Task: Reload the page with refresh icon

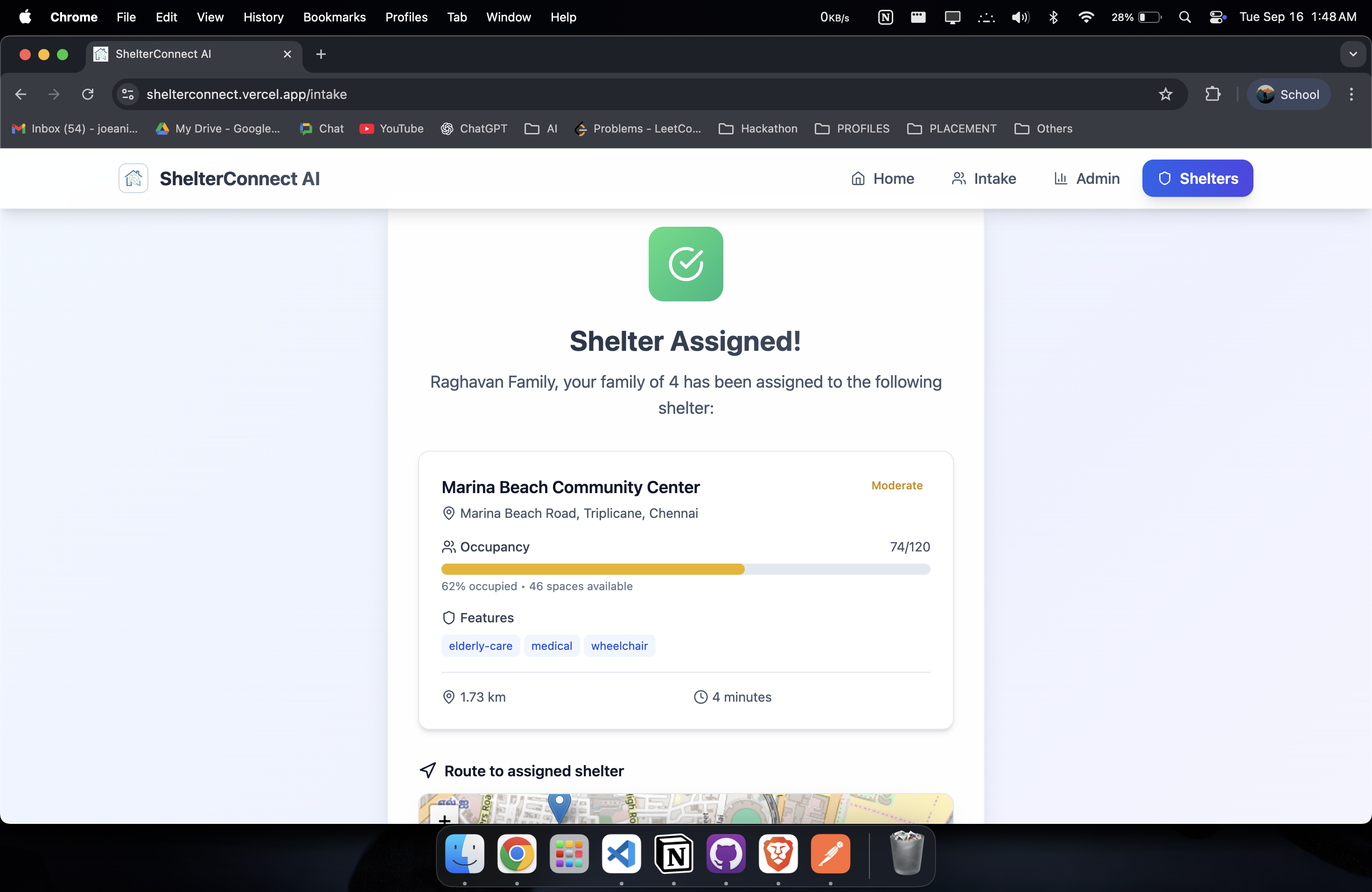Action: click(88, 95)
